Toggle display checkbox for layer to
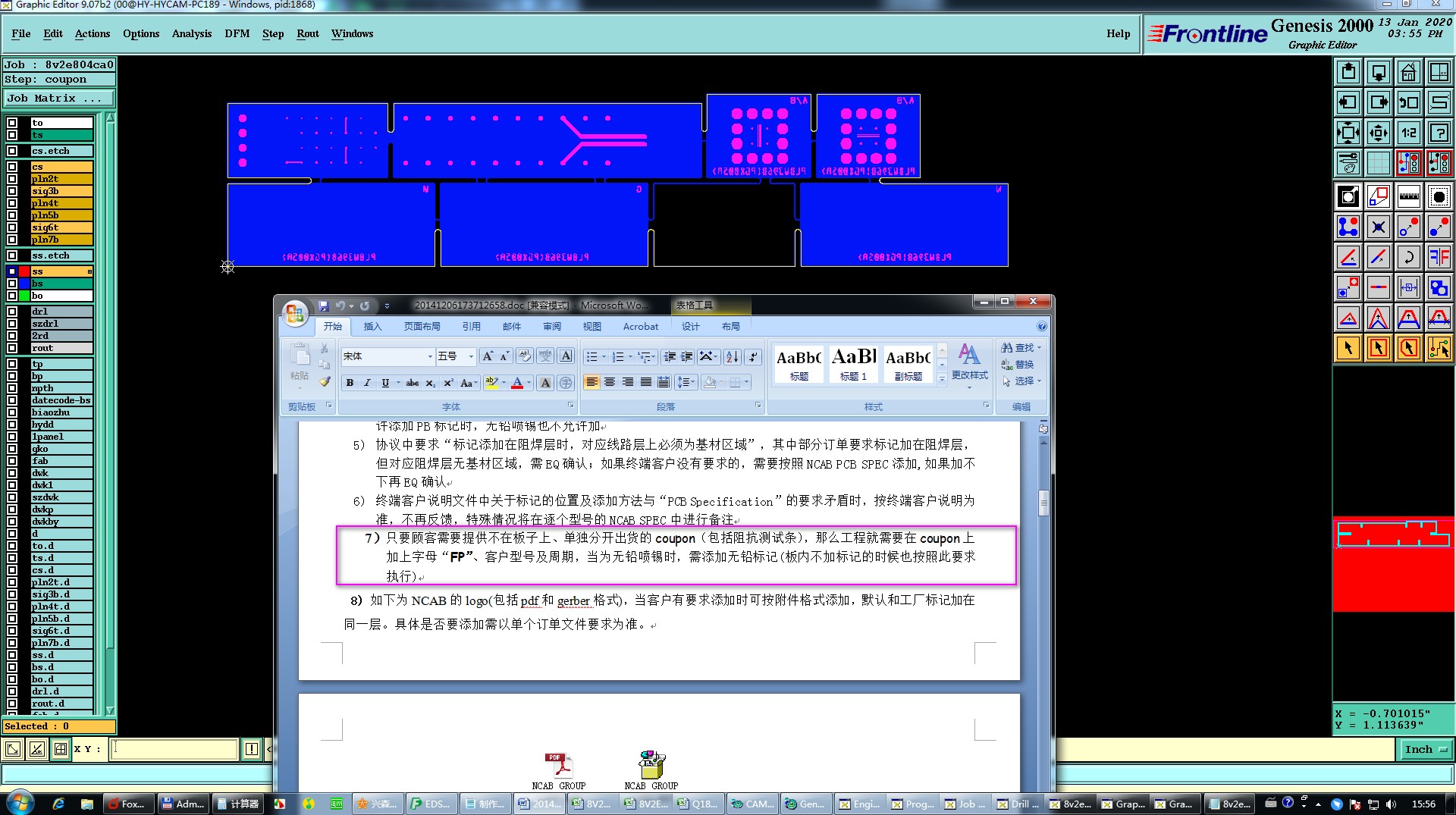The image size is (1456, 815). click(12, 123)
